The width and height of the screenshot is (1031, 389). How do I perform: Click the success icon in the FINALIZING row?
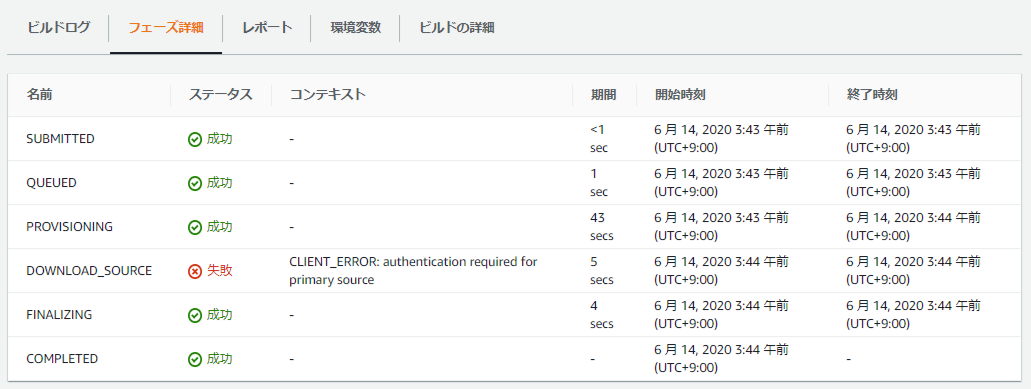[x=195, y=315]
